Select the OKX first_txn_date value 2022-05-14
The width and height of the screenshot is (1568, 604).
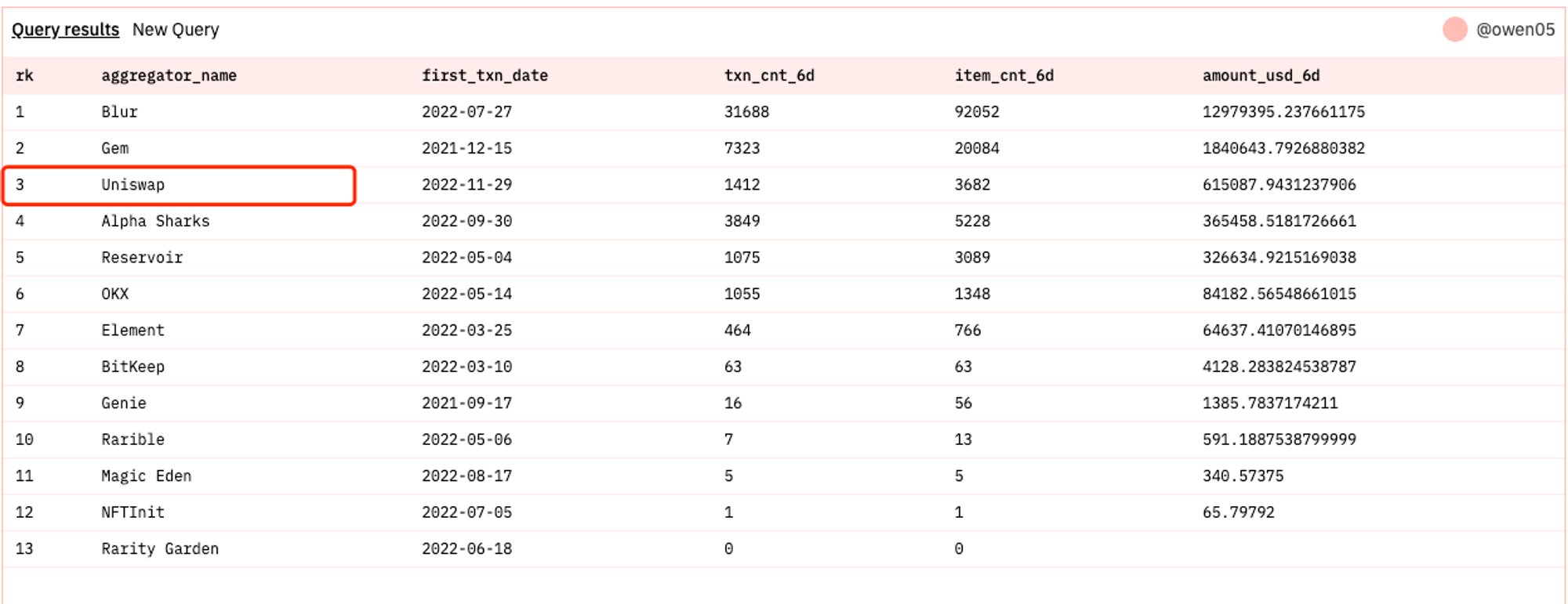(x=466, y=295)
